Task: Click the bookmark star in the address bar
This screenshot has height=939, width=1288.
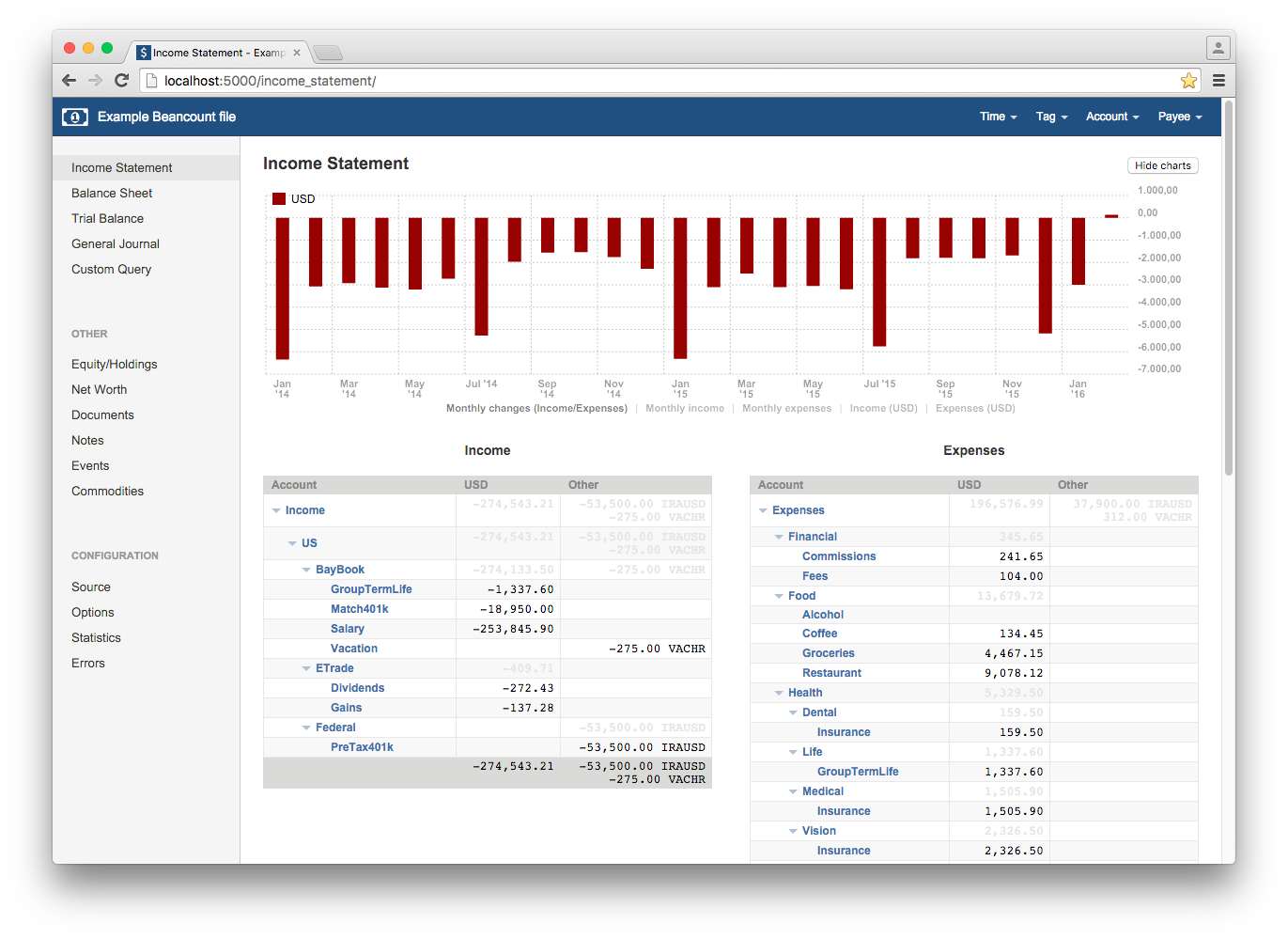Action: (1189, 80)
